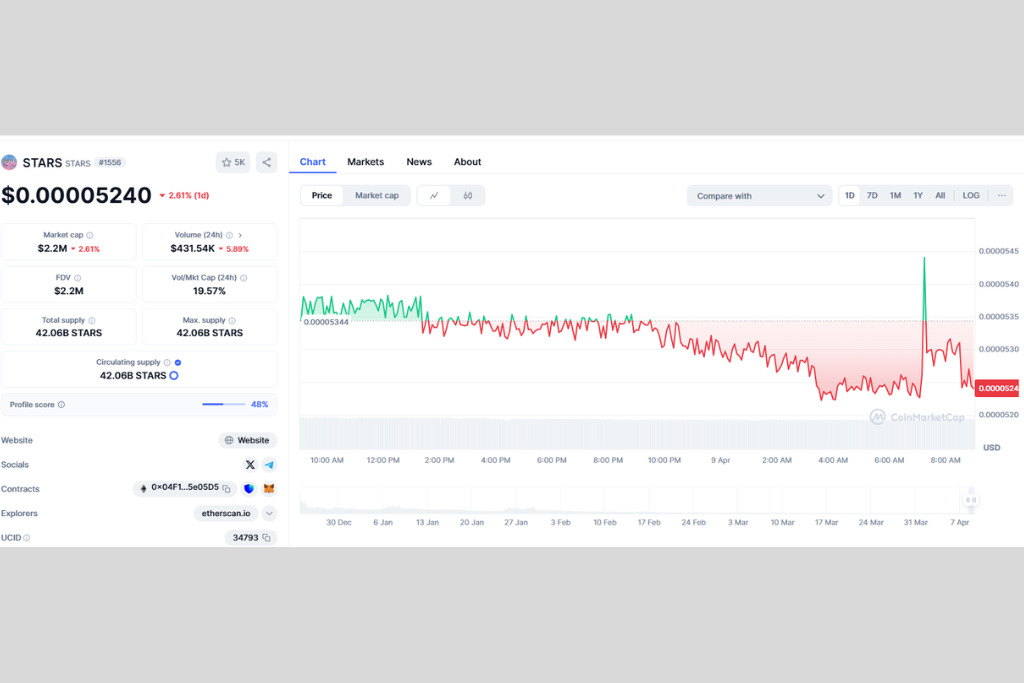Open Profile score info icon
This screenshot has width=1024, height=683.
61,405
